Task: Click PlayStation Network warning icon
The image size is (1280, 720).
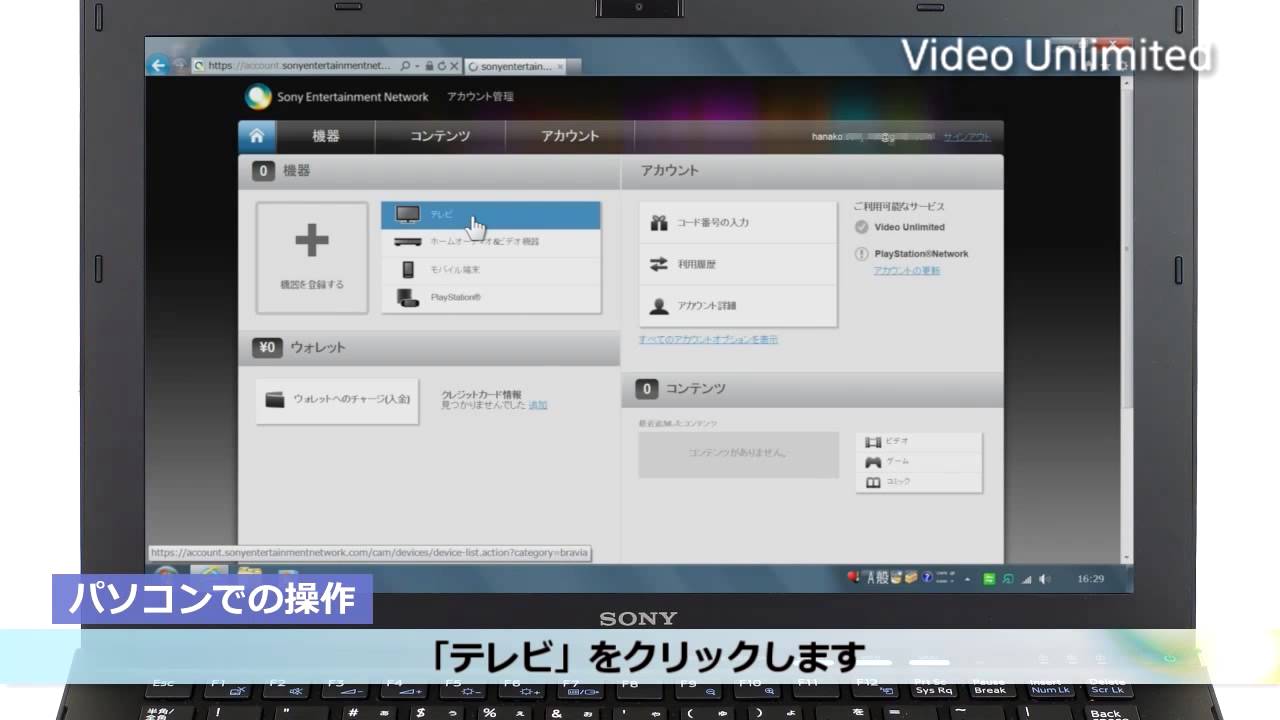Action: click(x=861, y=254)
